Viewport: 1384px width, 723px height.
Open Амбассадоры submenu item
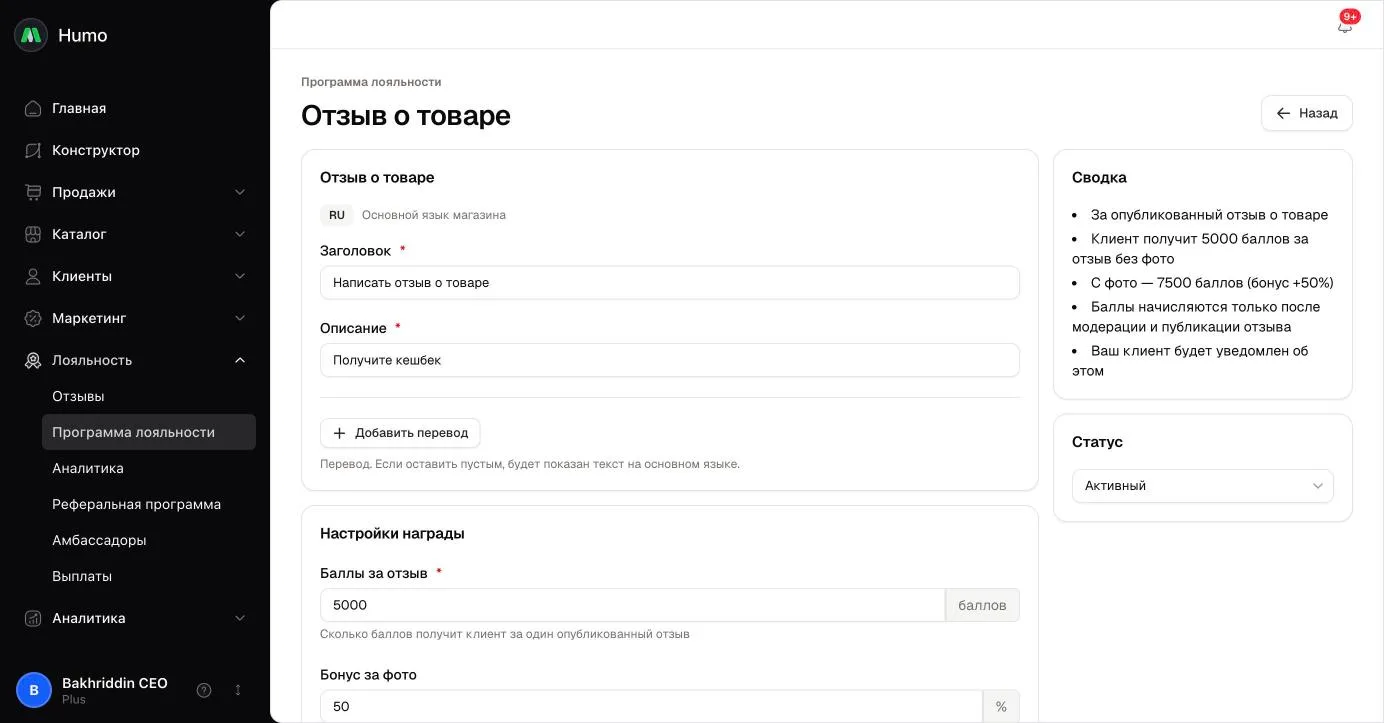149,540
